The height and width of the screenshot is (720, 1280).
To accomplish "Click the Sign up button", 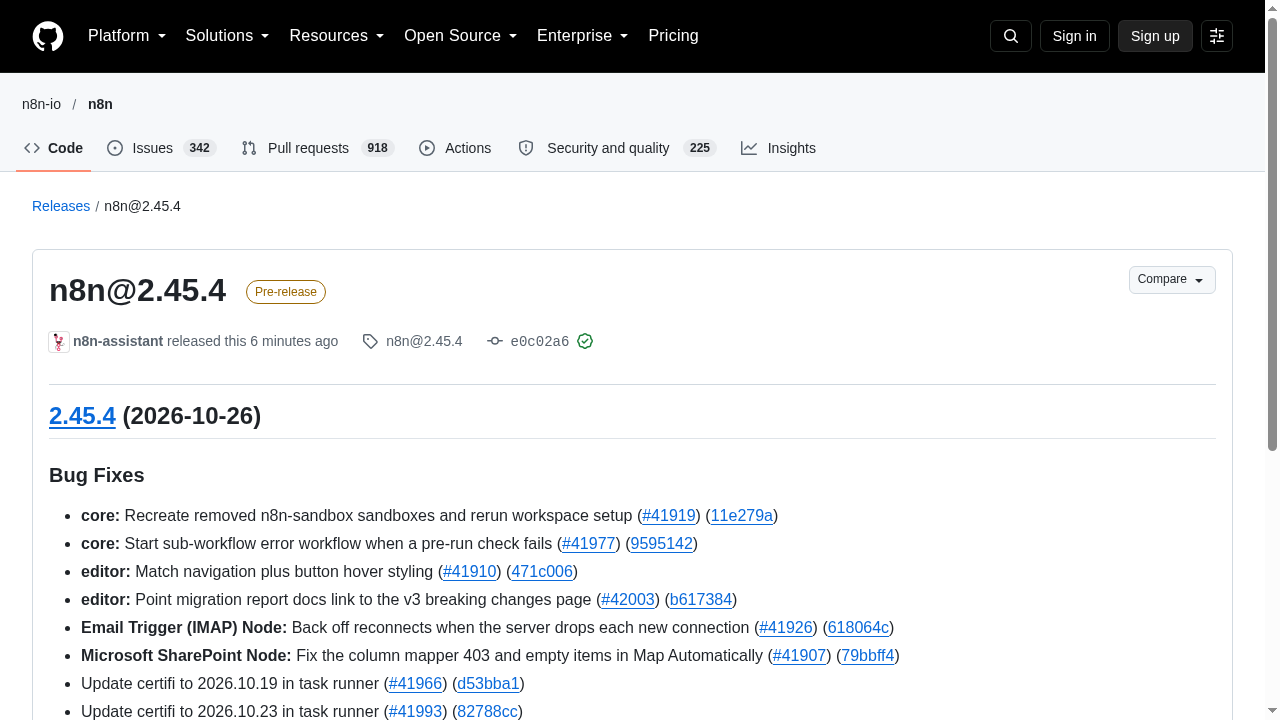I will pyautogui.click(x=1155, y=36).
